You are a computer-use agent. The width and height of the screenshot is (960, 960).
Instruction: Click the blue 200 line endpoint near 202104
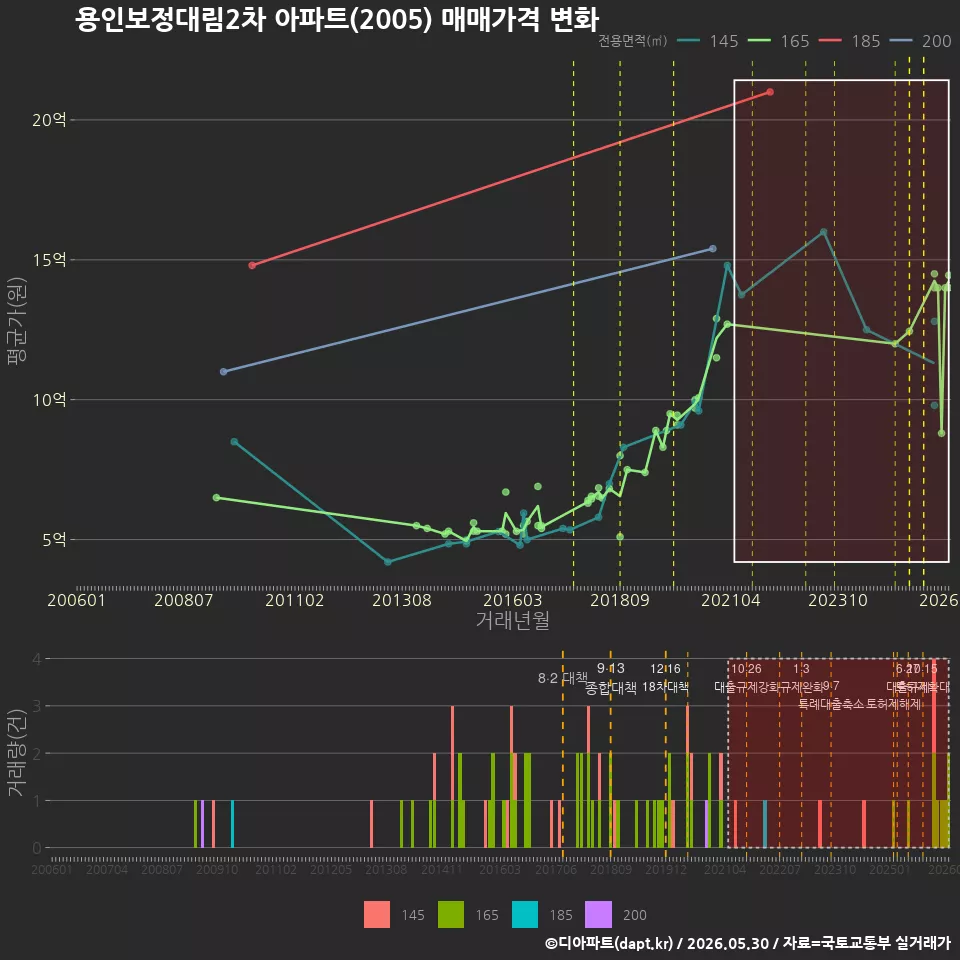713,249
